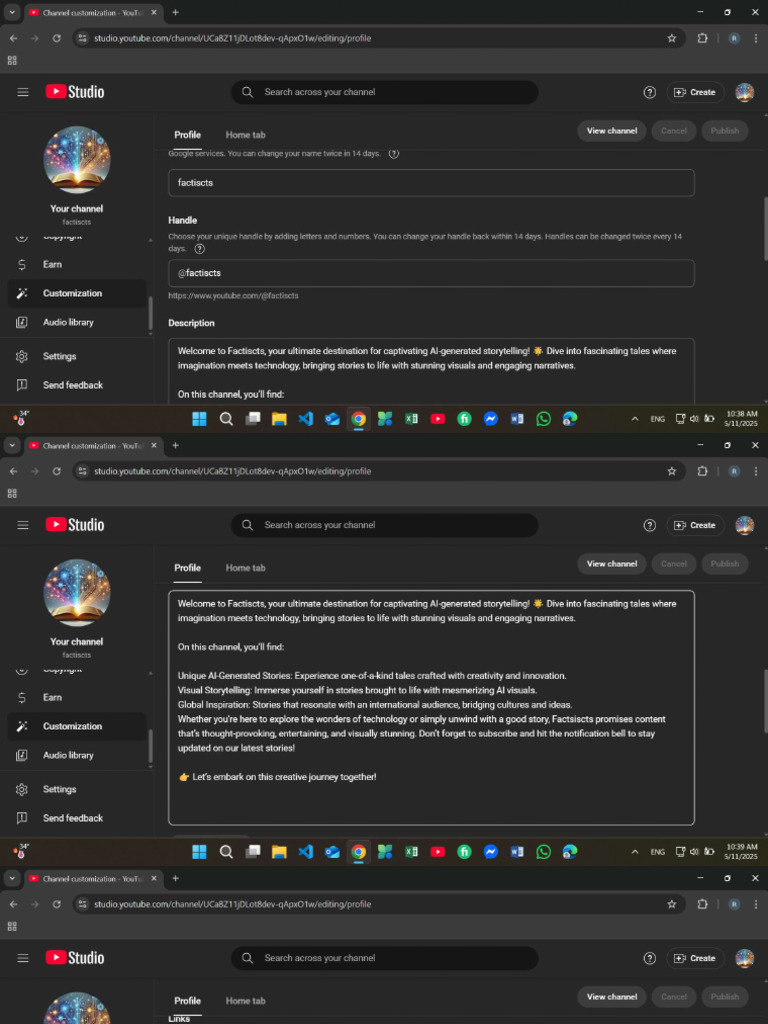Click the help icon under the Handle hint
This screenshot has width=768, height=1024.
click(x=200, y=249)
